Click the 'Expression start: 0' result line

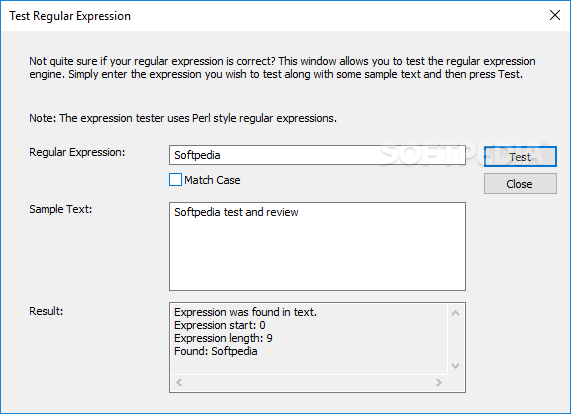coord(220,325)
